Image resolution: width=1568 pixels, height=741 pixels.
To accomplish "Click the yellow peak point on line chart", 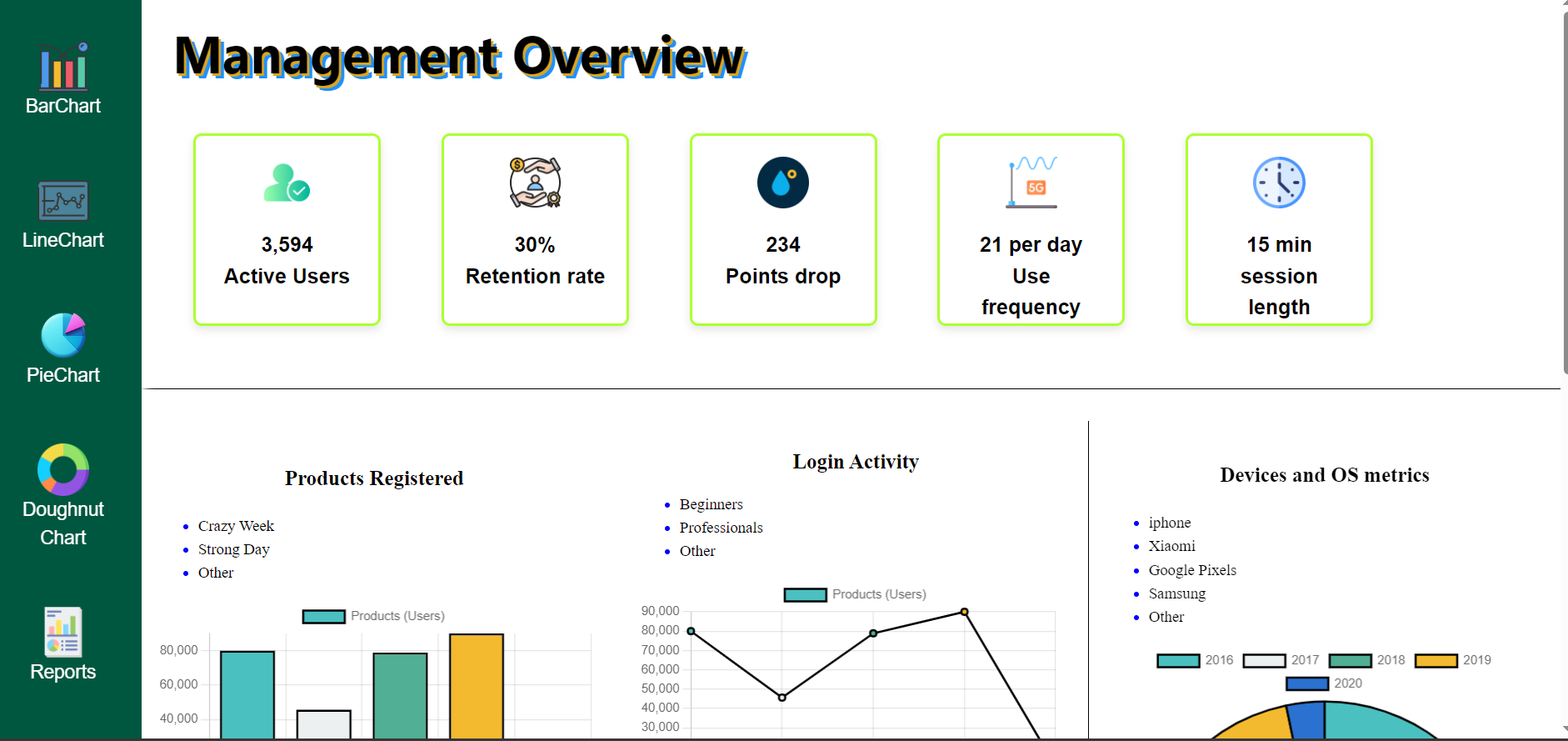I will 964,612.
